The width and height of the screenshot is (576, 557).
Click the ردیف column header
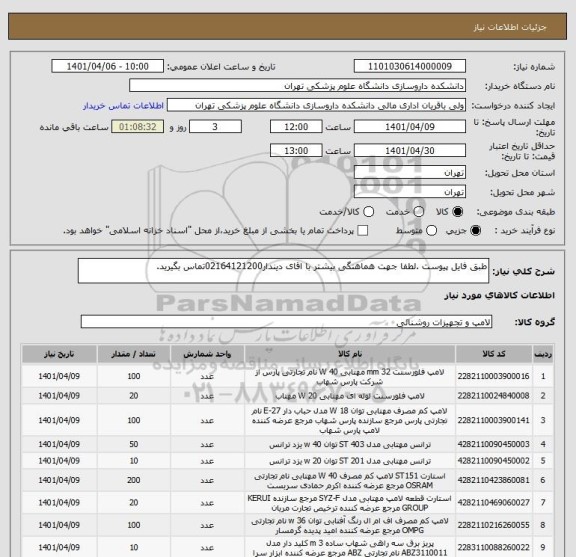pos(543,354)
